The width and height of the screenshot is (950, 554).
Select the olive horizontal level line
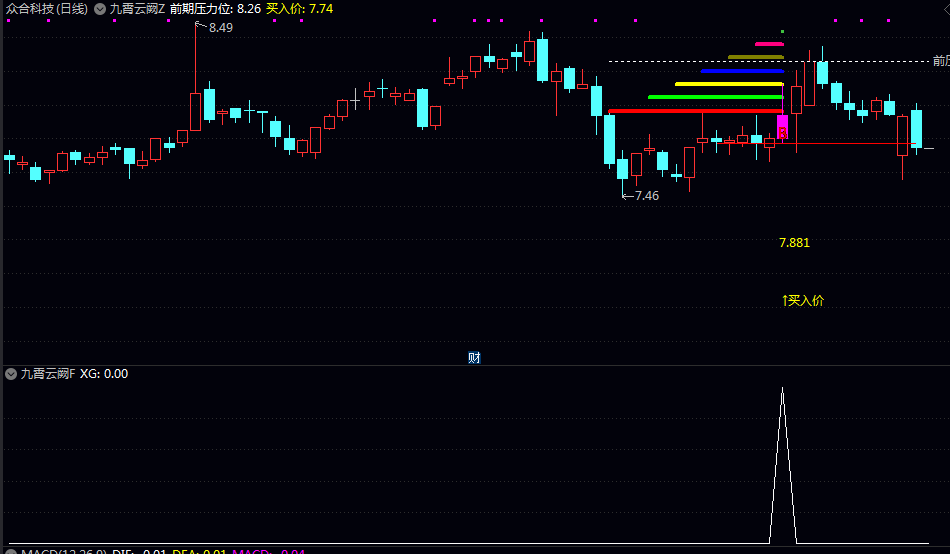[756, 57]
